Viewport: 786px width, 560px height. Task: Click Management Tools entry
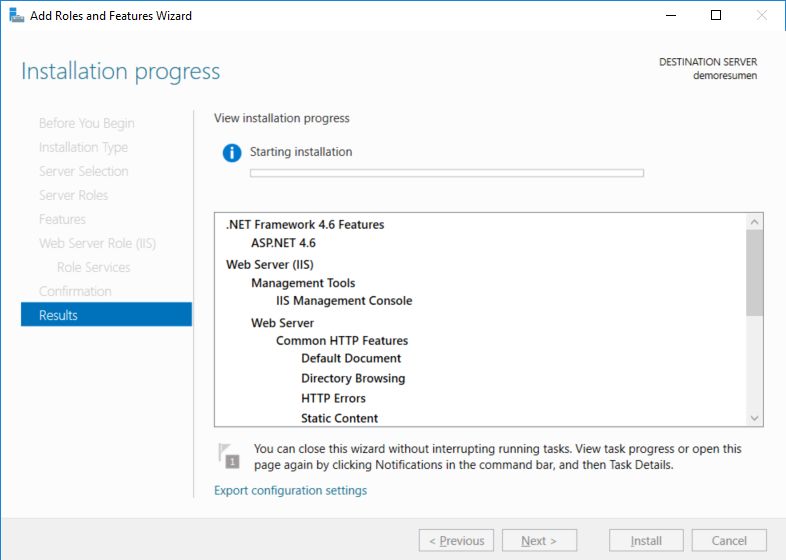coord(303,283)
